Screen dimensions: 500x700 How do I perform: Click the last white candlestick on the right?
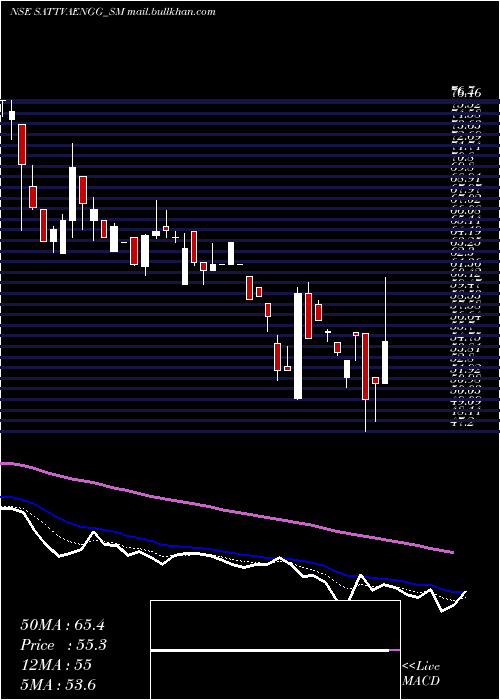click(x=385, y=362)
